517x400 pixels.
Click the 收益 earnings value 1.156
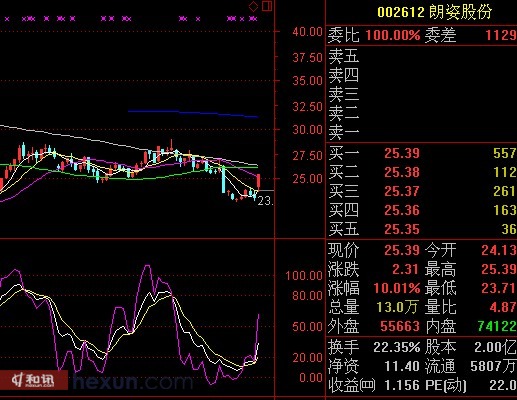402,385
